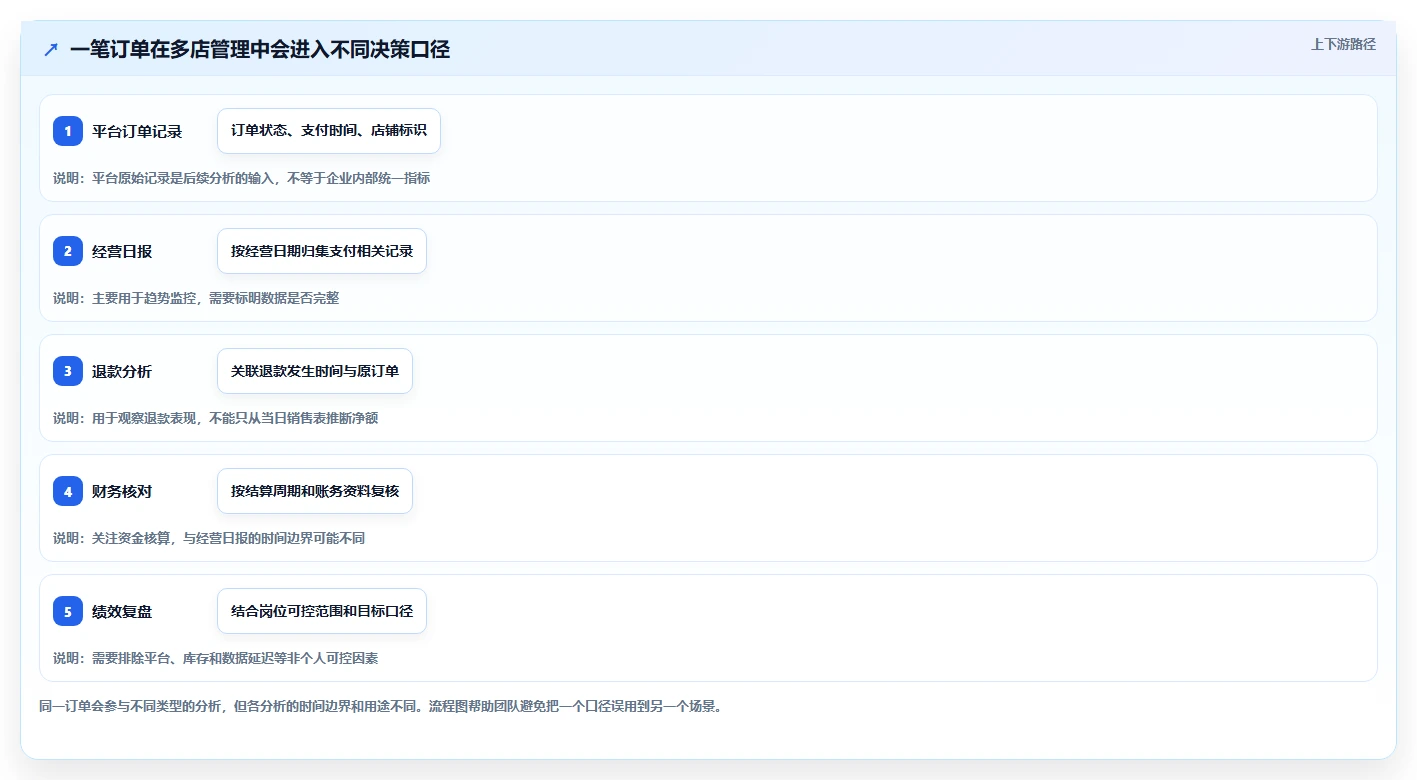This screenshot has height=780, width=1417.
Task: Click step badge 2 for 经营日报
Action: tap(68, 251)
